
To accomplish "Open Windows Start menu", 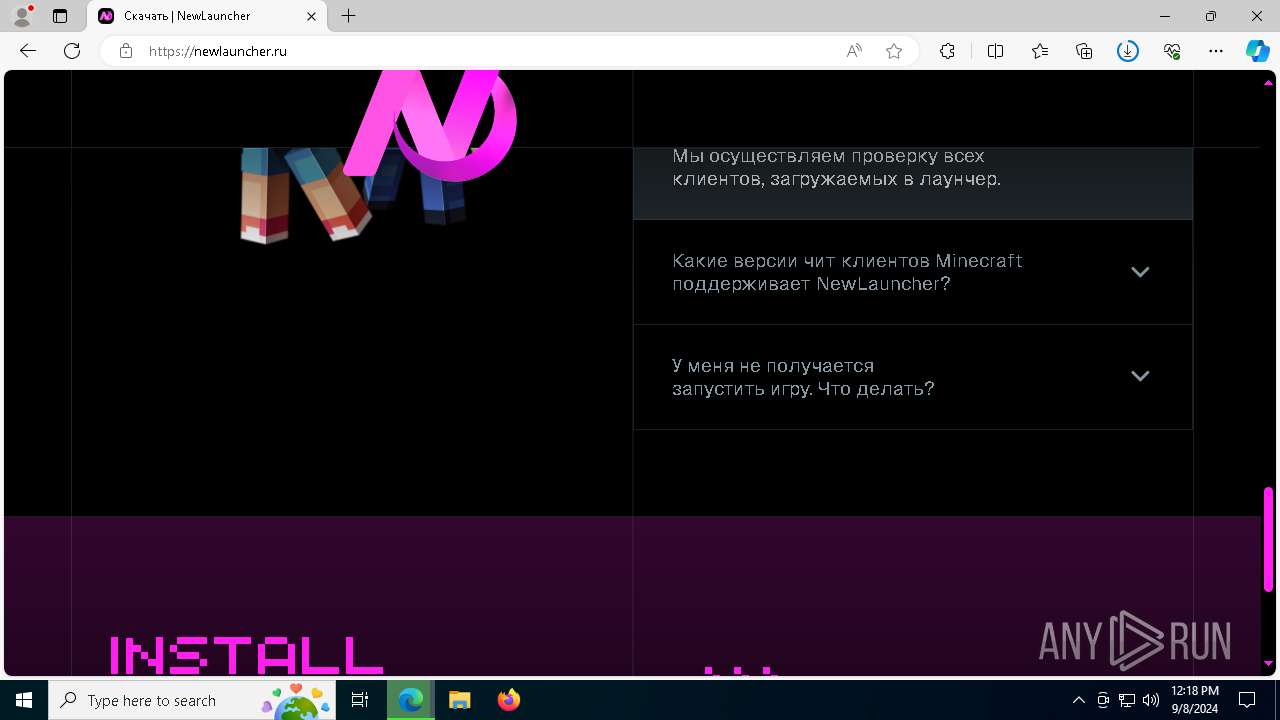I will [24, 700].
